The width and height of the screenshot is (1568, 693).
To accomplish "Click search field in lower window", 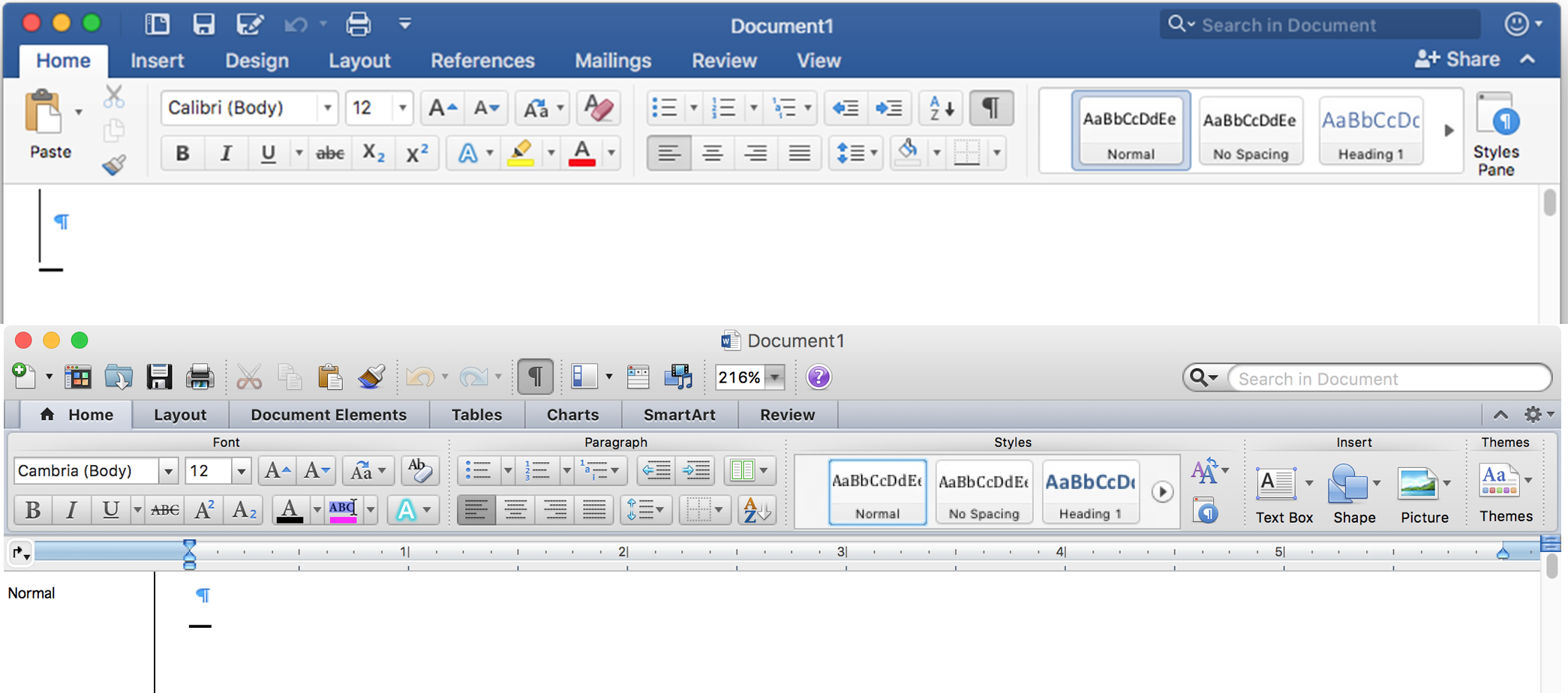I will pyautogui.click(x=1389, y=378).
